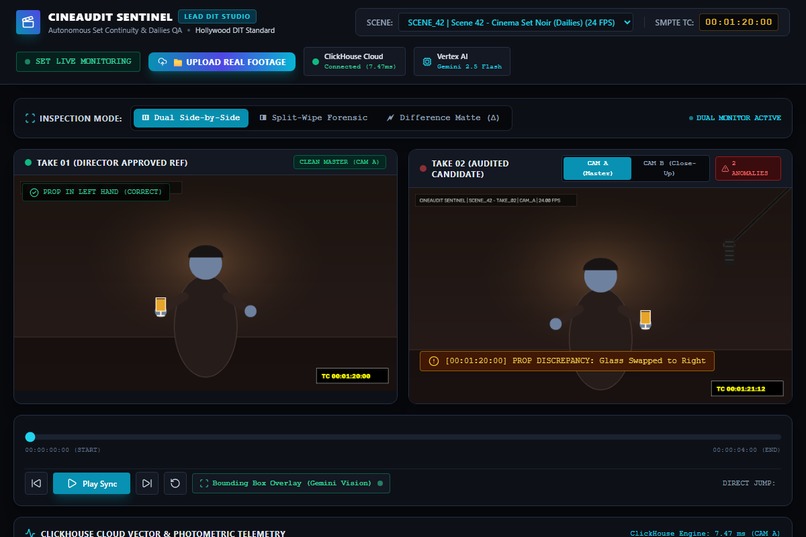The height and width of the screenshot is (537, 806).
Task: Click the Take 02 video preview
Action: tap(600, 293)
